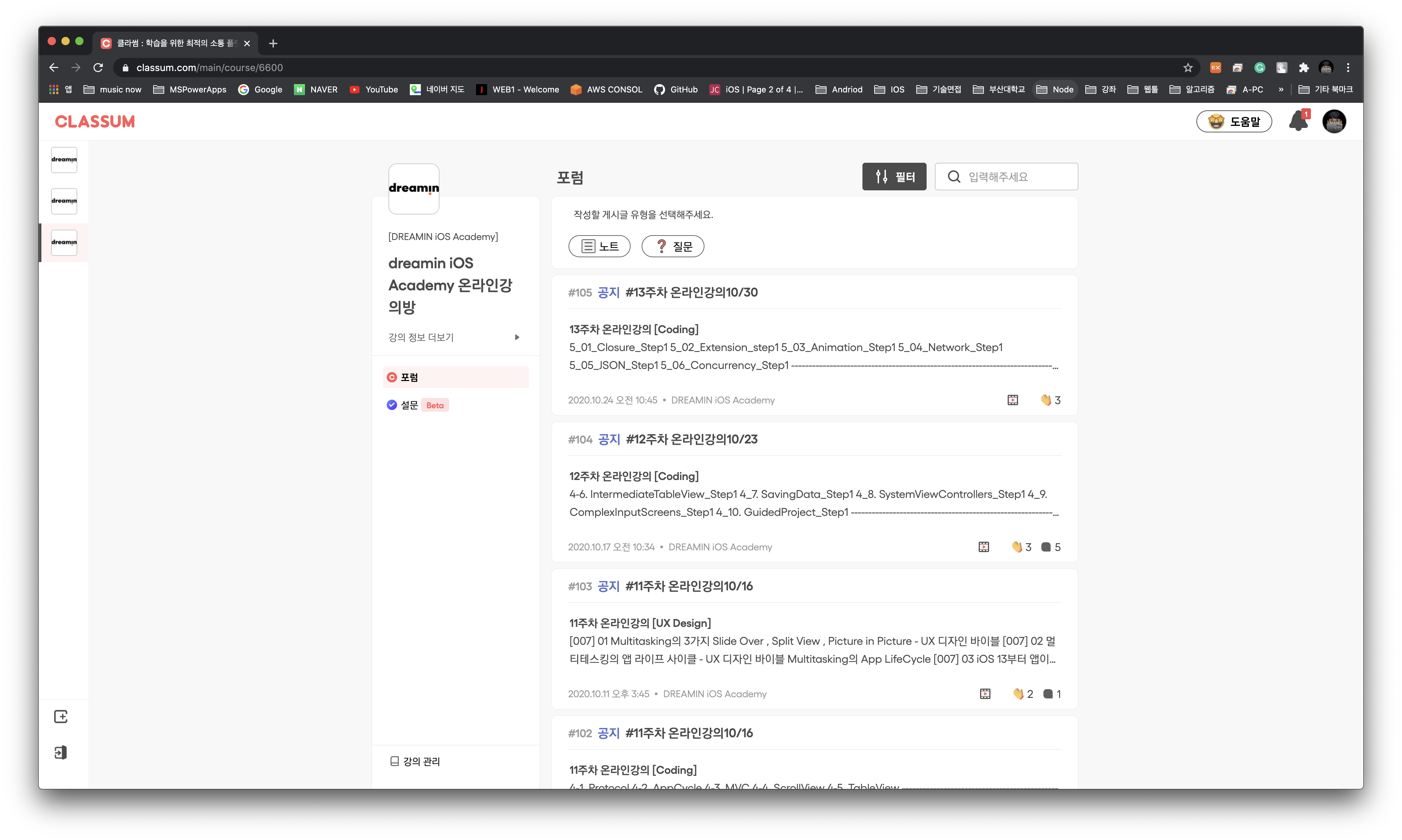Open the Chrome extensions puzzle icon
This screenshot has width=1402, height=840.
coord(1303,67)
